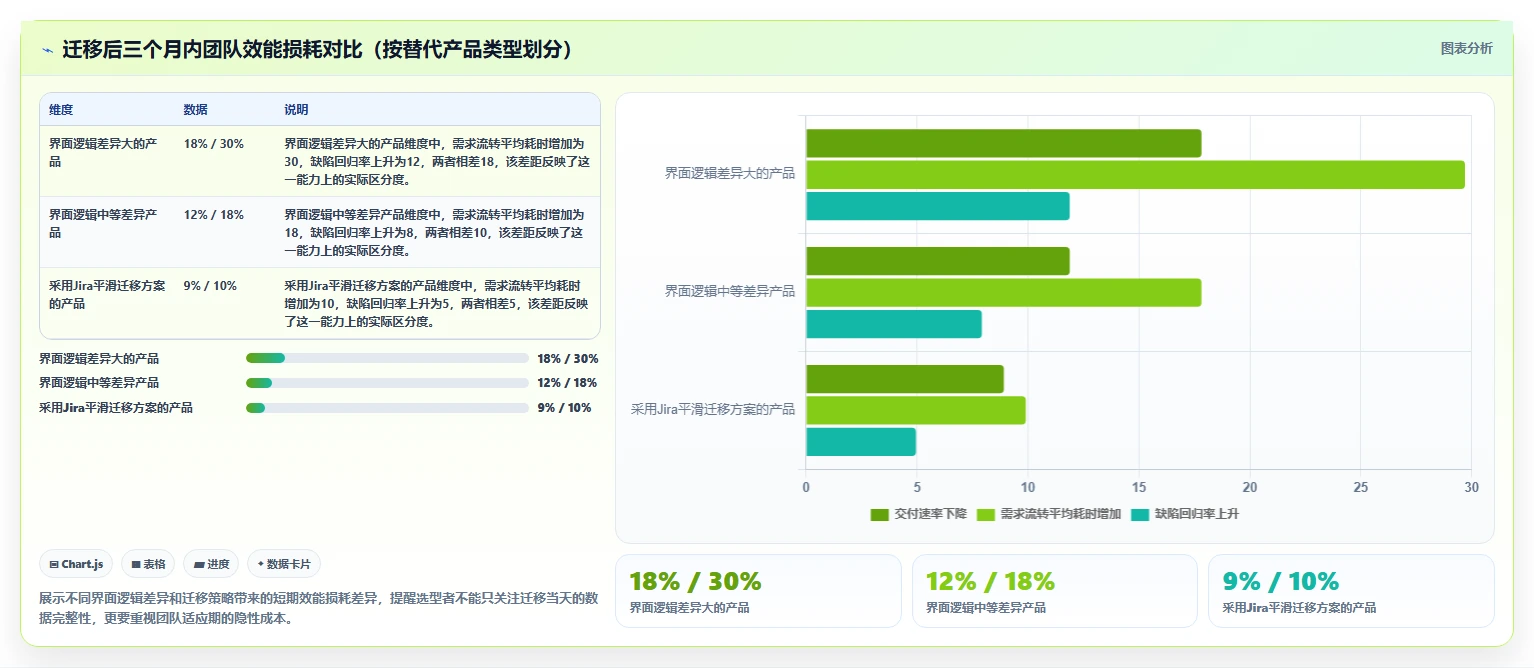Open the 18% / 30% data card

(758, 591)
